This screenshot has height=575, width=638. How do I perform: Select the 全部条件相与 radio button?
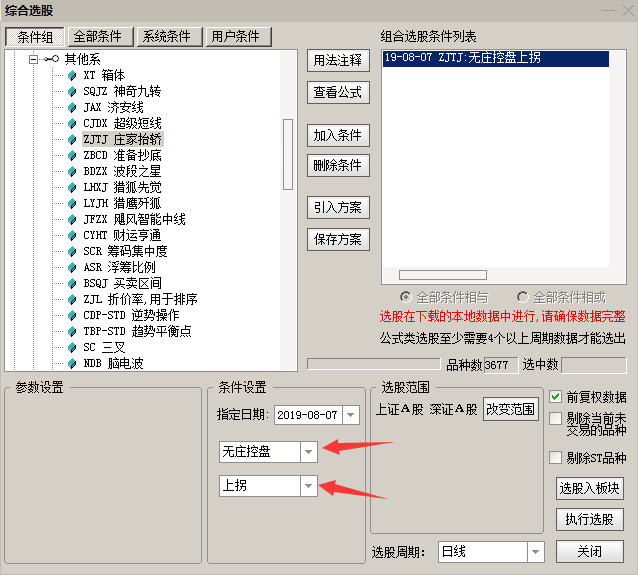406,297
